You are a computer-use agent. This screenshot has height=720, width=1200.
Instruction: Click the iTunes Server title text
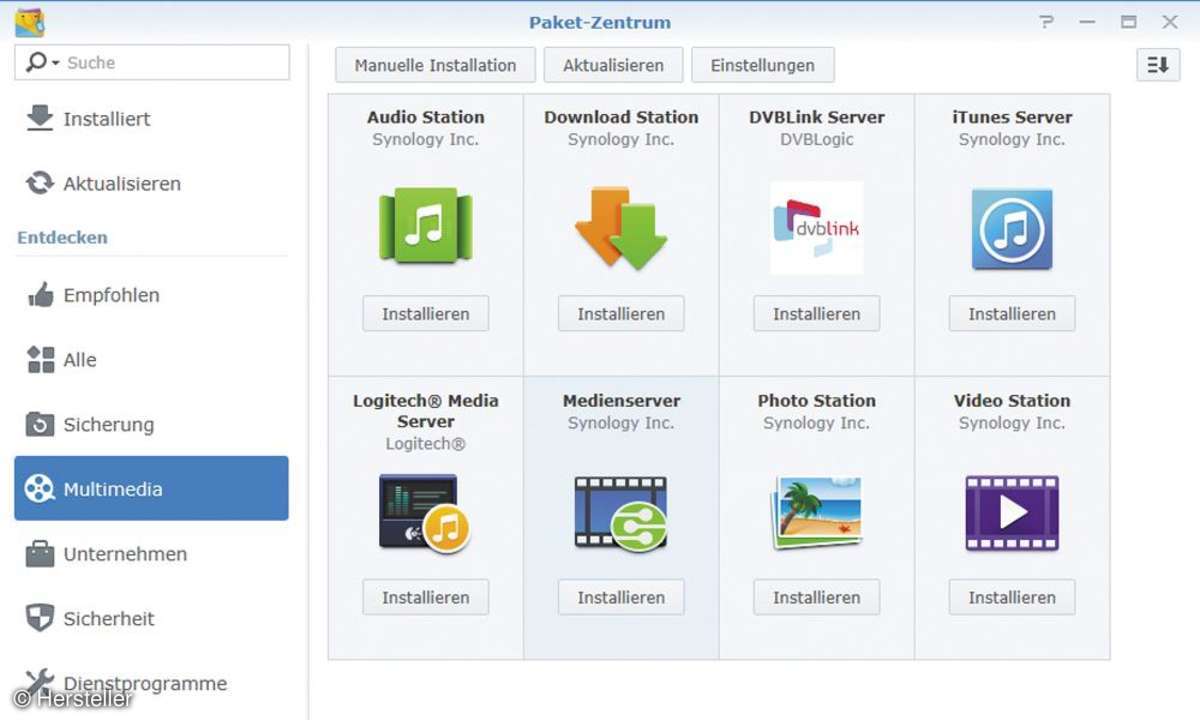click(x=1012, y=117)
